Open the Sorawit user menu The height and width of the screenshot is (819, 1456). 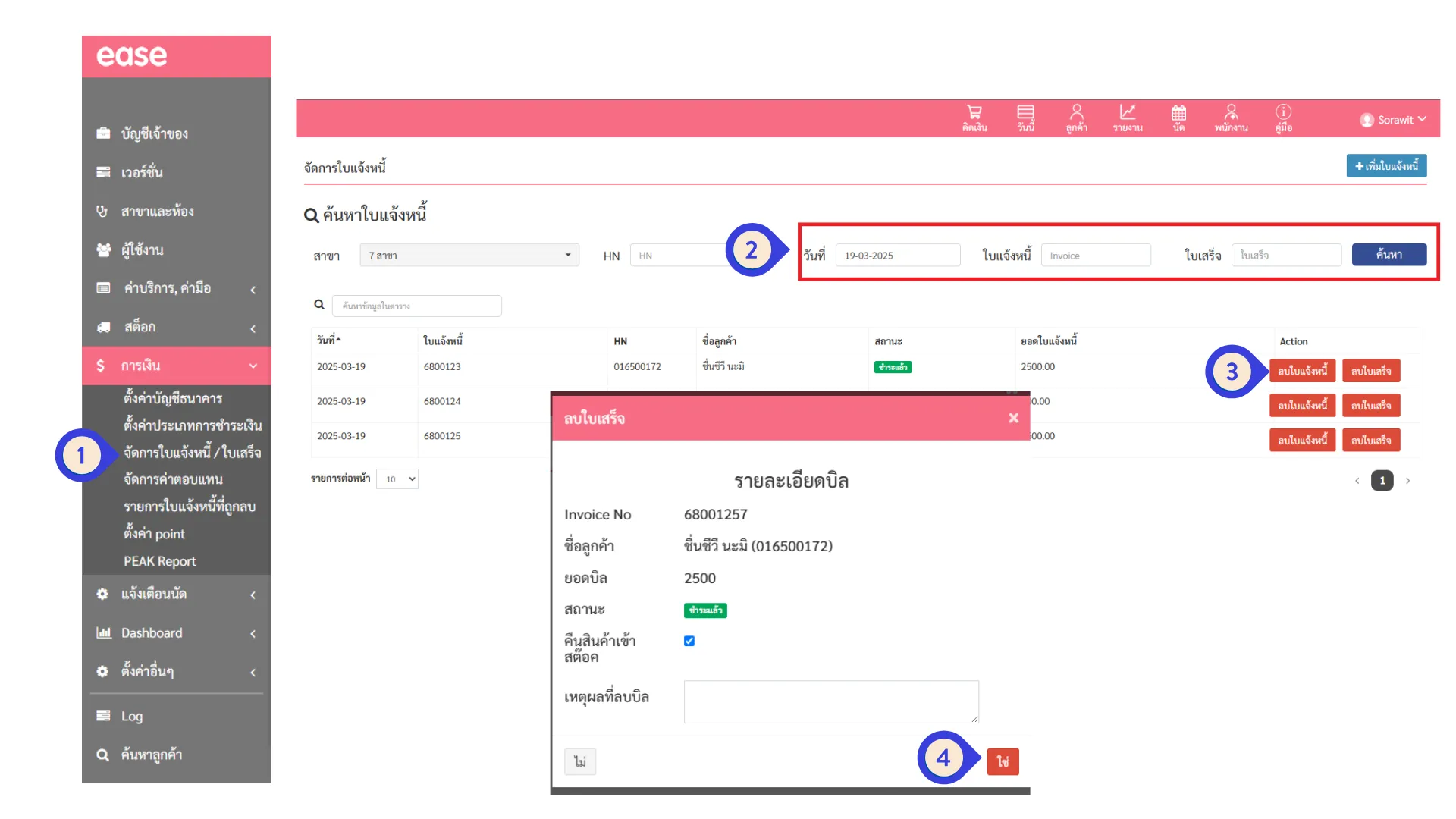[x=1394, y=120]
